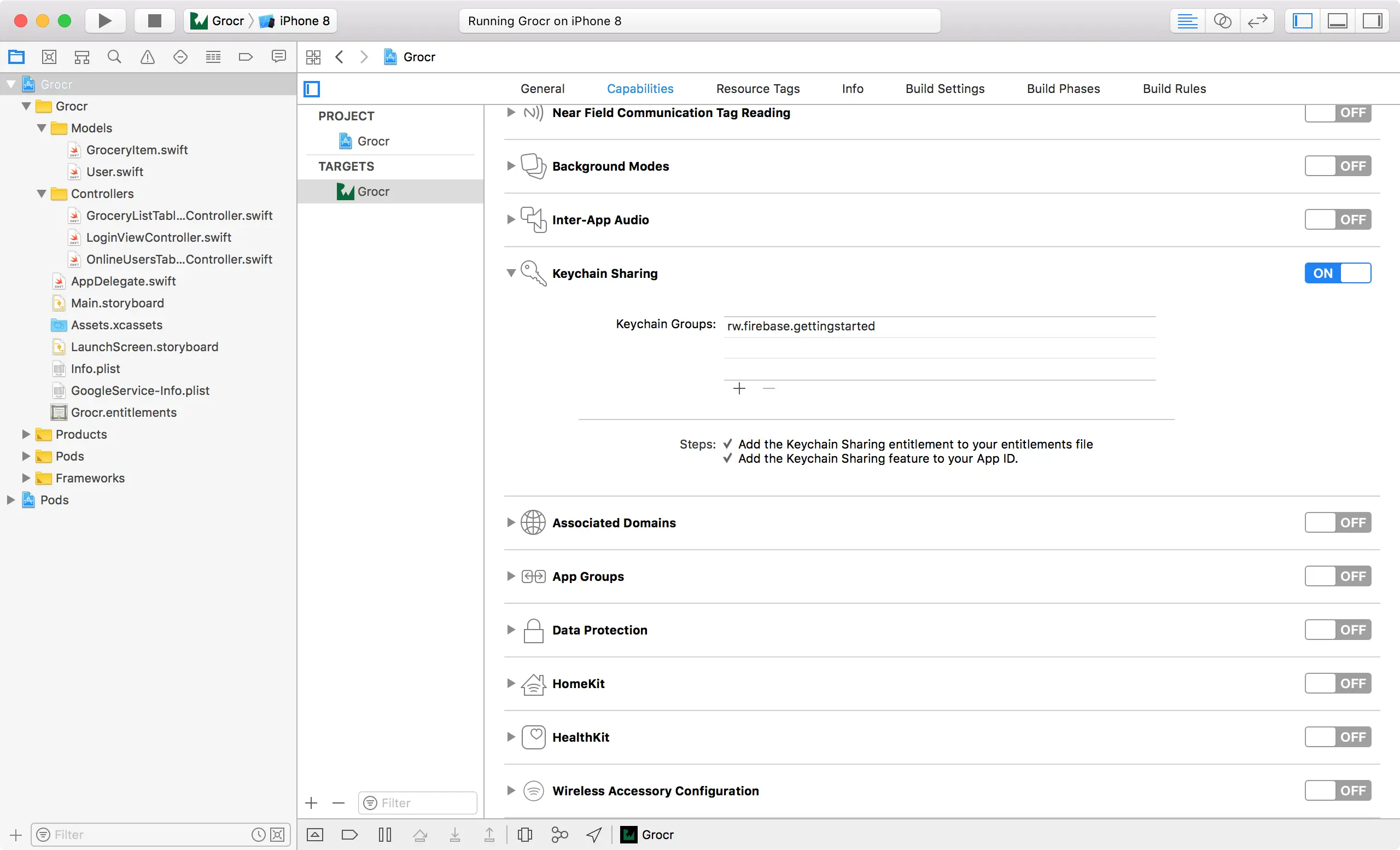Open the Find navigator (magnifier icon)

pyautogui.click(x=114, y=57)
